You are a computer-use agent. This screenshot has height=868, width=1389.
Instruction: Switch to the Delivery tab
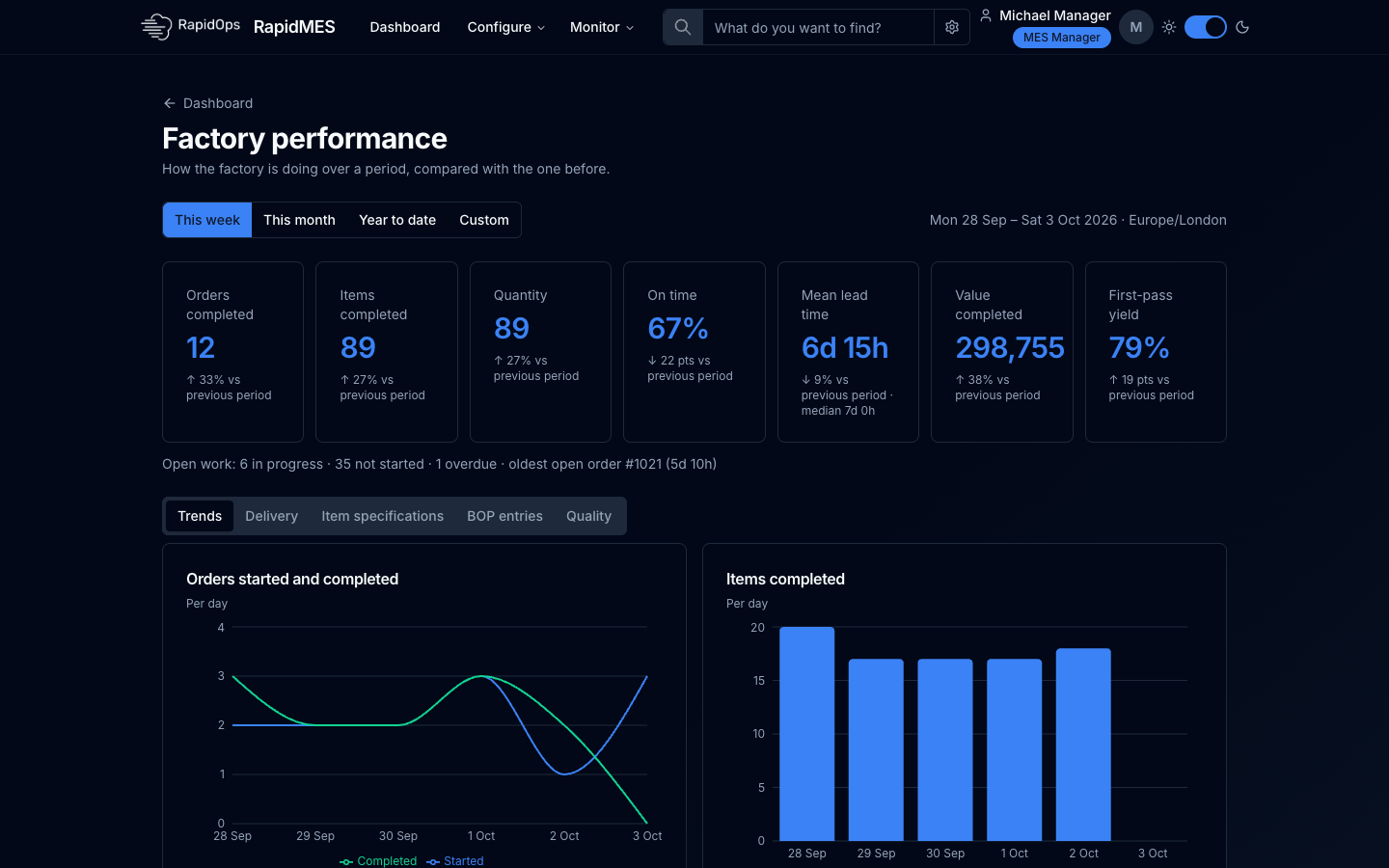tap(272, 516)
